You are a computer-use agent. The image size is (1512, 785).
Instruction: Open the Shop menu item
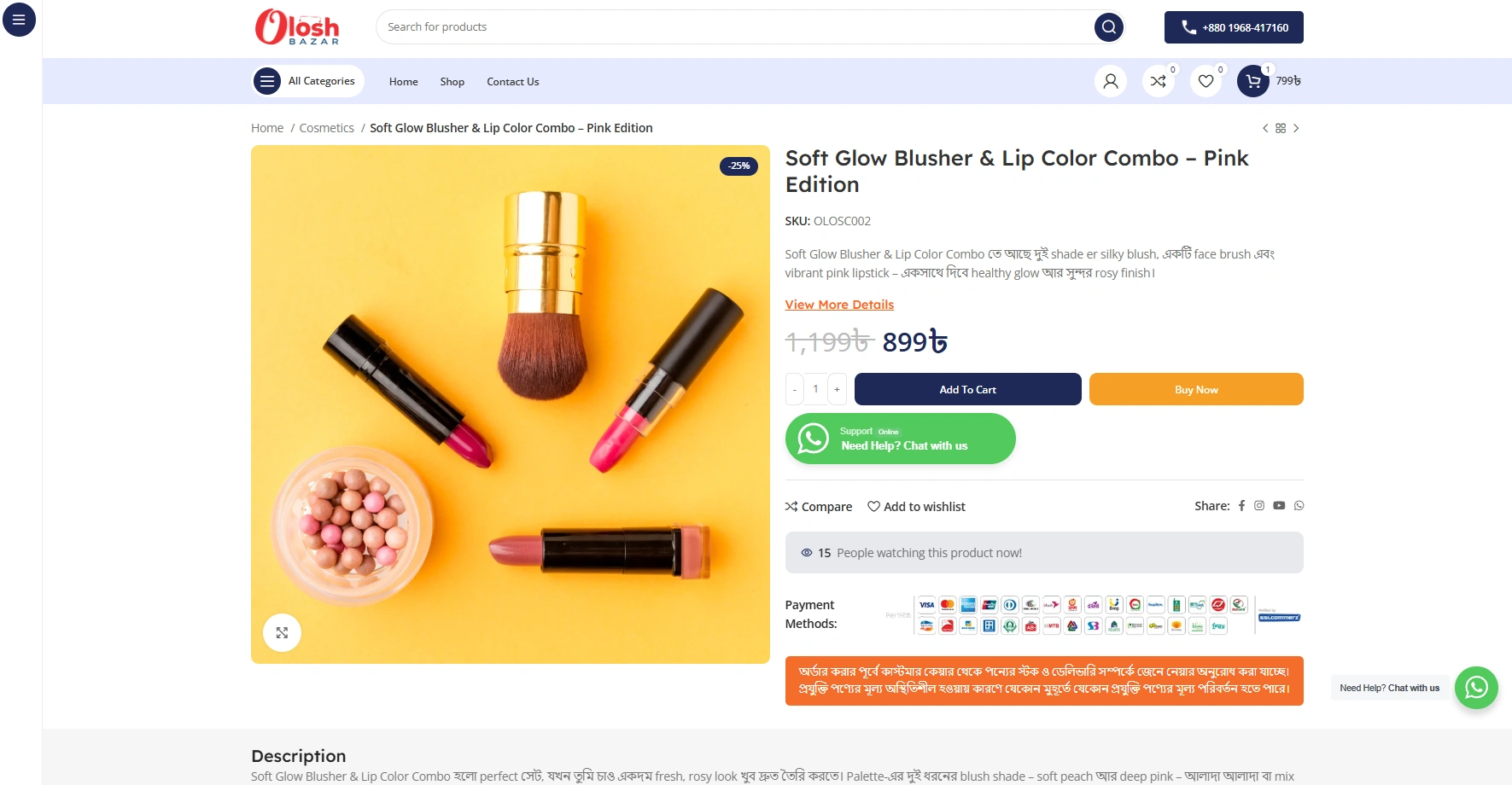click(452, 82)
